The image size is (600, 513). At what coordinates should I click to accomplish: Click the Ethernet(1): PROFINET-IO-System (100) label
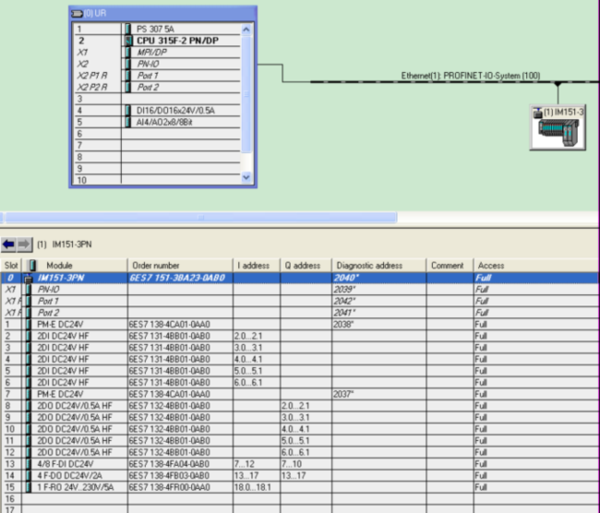(470, 76)
